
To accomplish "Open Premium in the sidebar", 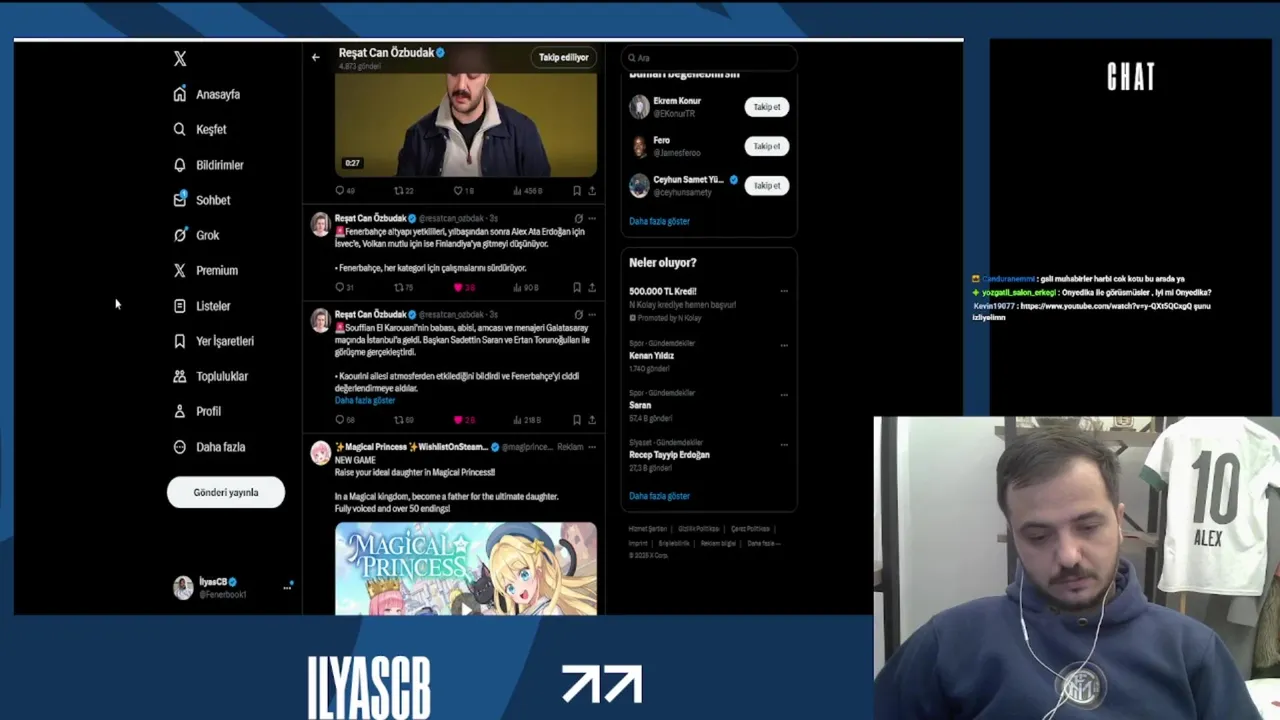I will [206, 270].
